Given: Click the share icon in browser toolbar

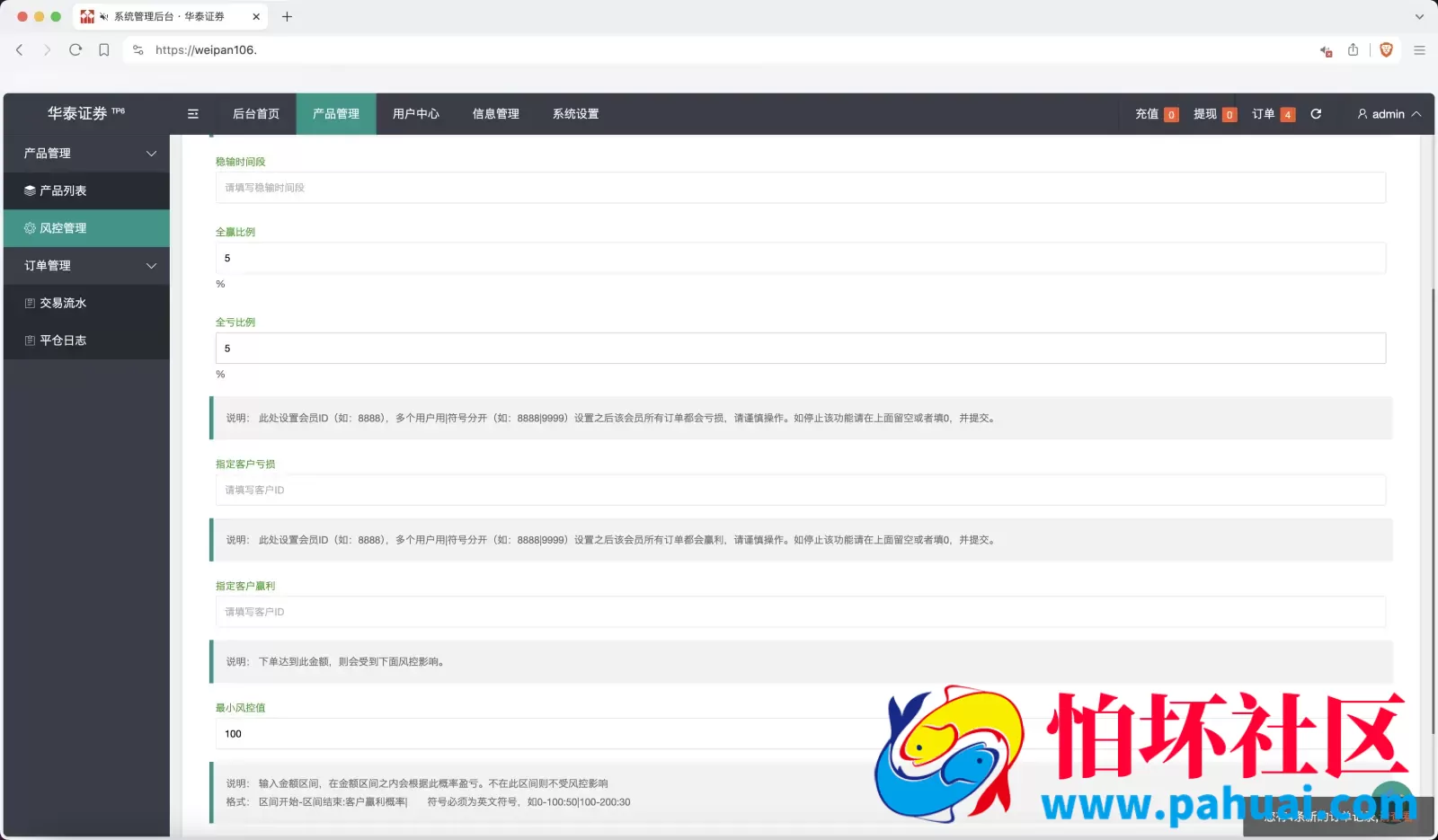Looking at the screenshot, I should pyautogui.click(x=1353, y=49).
